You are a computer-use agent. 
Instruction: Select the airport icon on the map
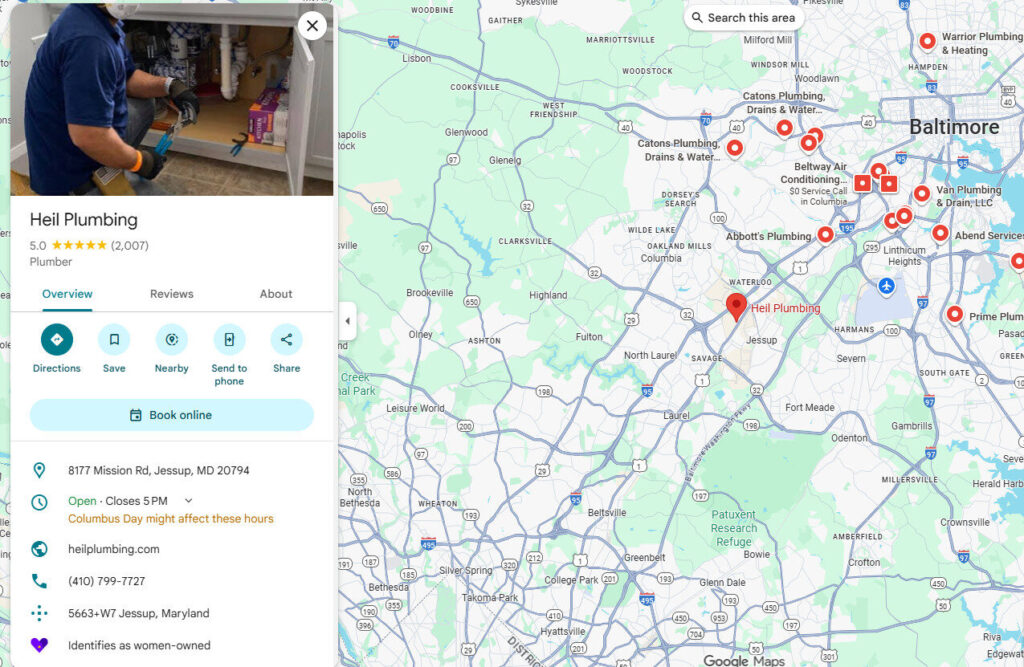click(x=886, y=285)
